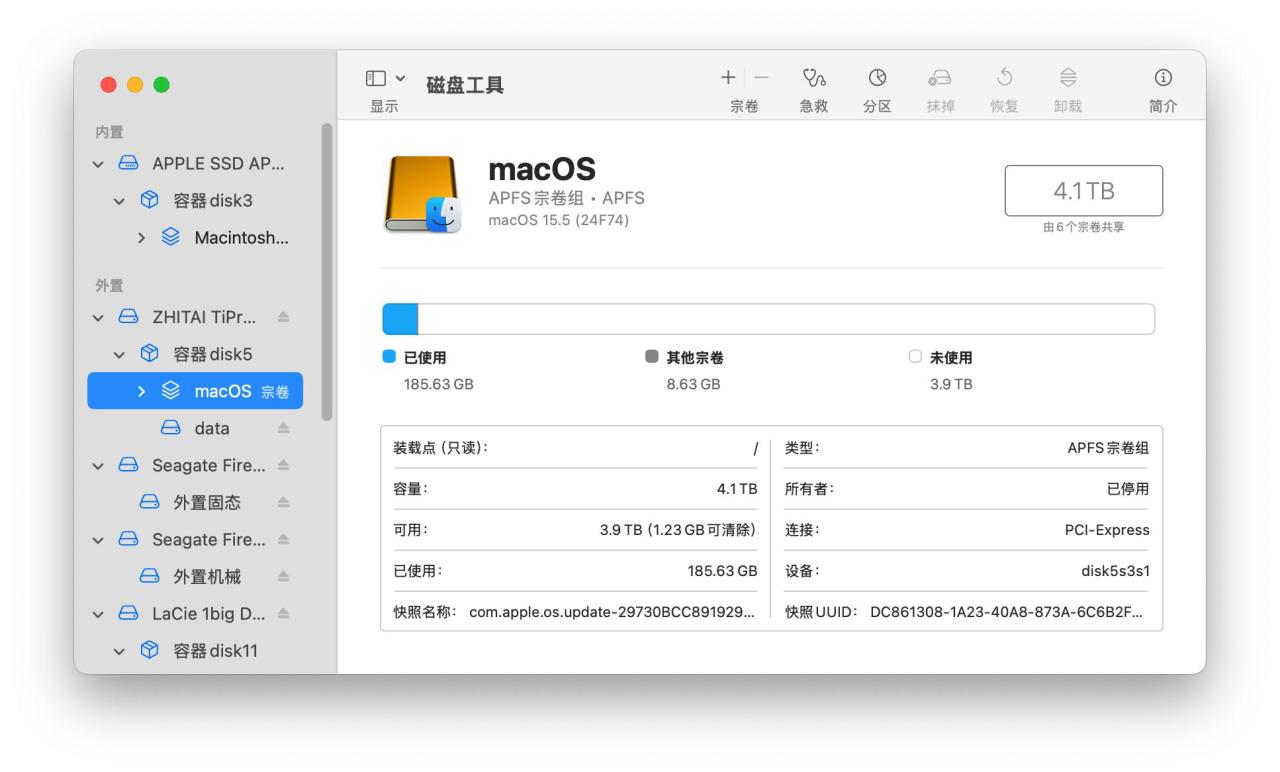Screen dimensions: 1280x772
Task: Eject the 外置固态 volume
Action: tap(283, 502)
